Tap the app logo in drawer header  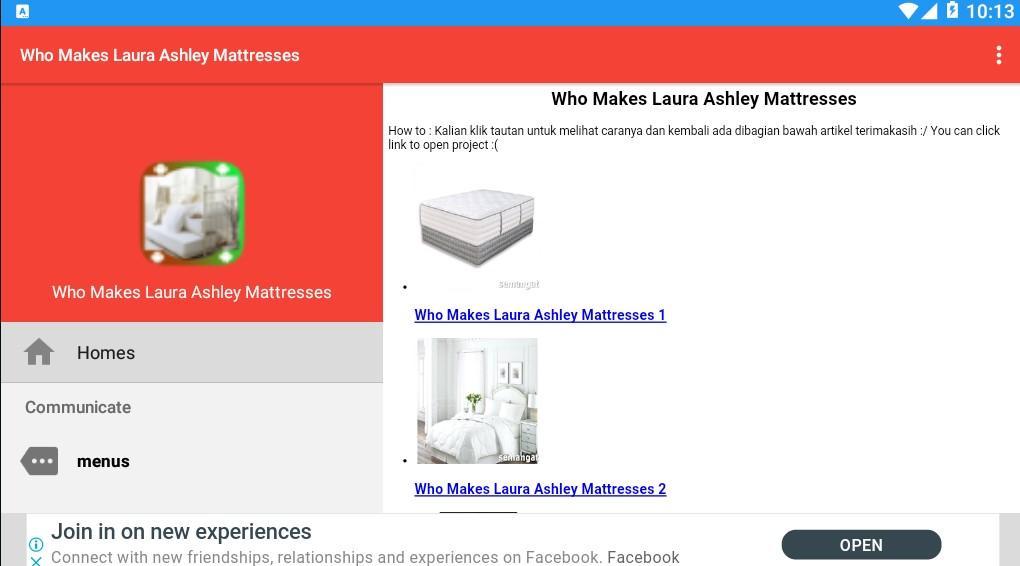(x=193, y=213)
